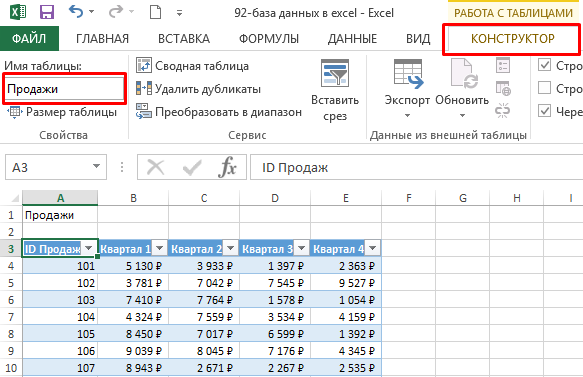Click Размер таблицы to resize table
This screenshot has height=377, width=583.
[62, 112]
